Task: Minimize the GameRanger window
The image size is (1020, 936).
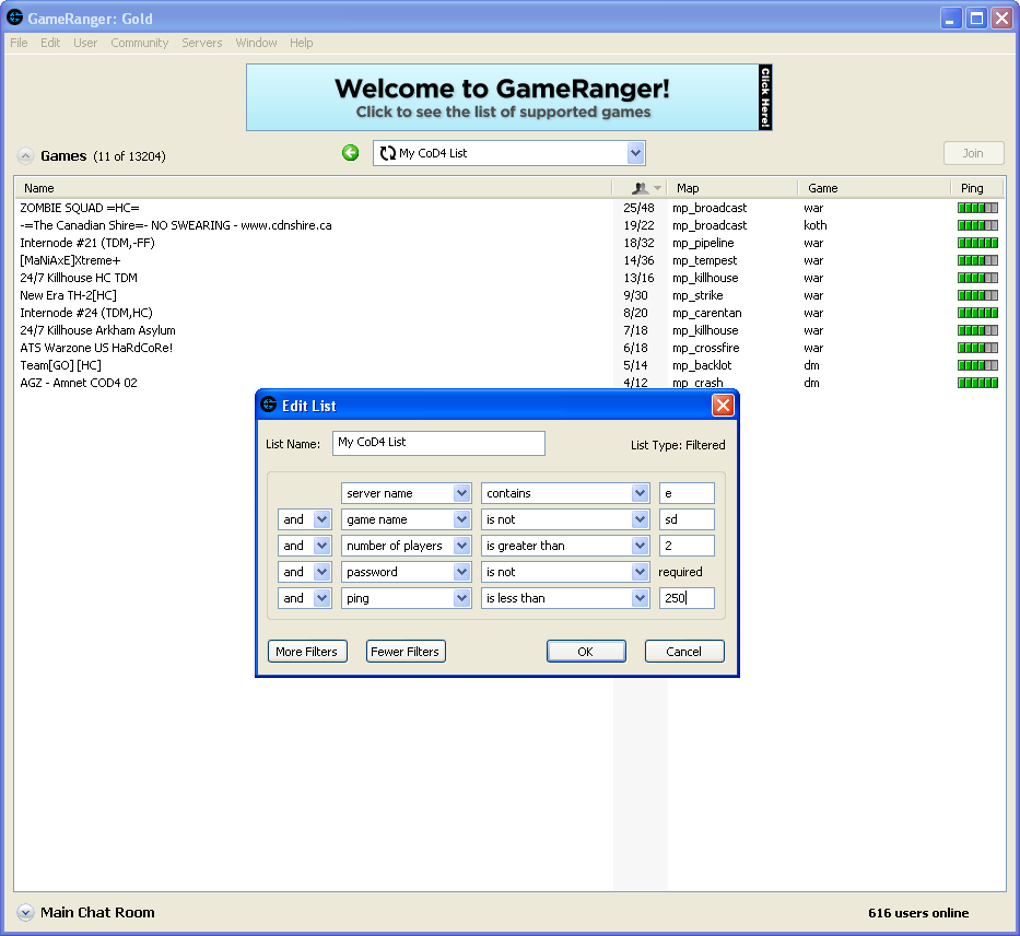Action: pos(950,18)
